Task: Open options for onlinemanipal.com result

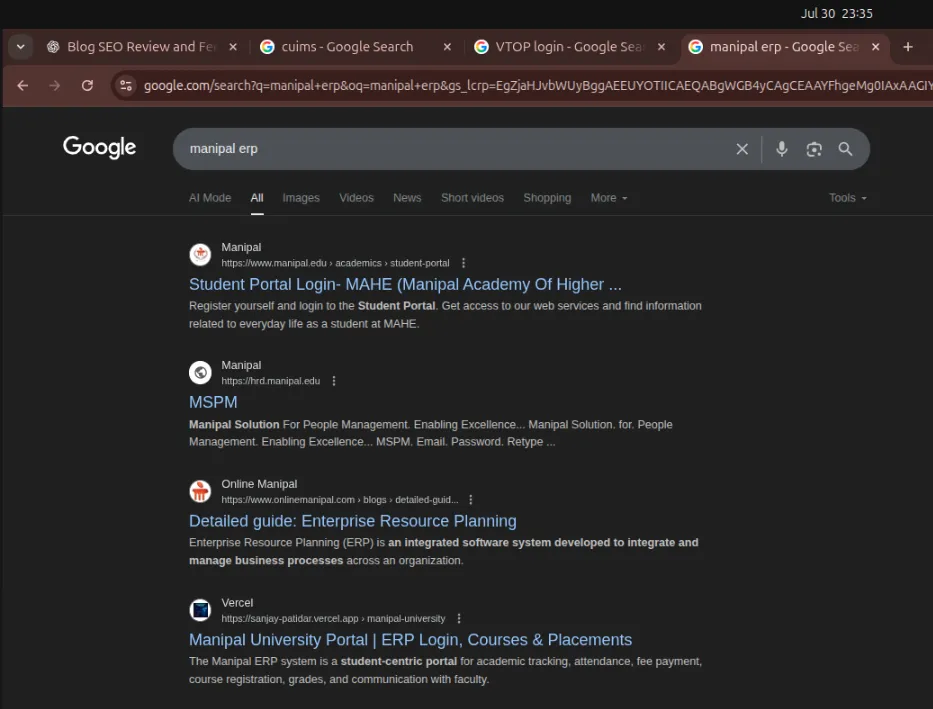Action: point(471,500)
